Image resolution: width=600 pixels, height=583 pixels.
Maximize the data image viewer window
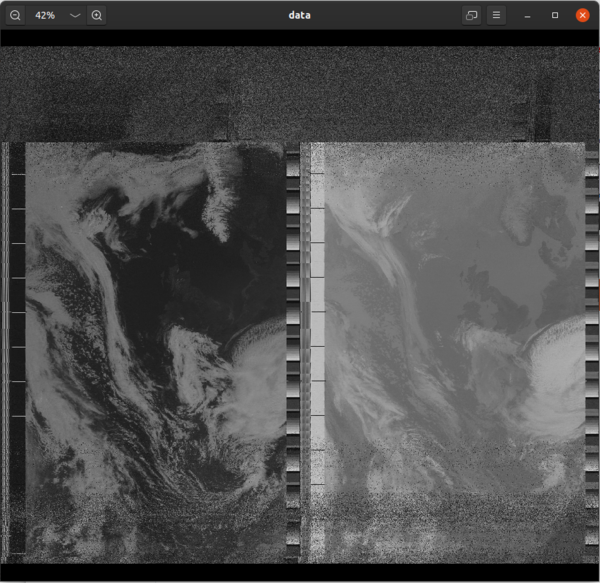click(555, 15)
